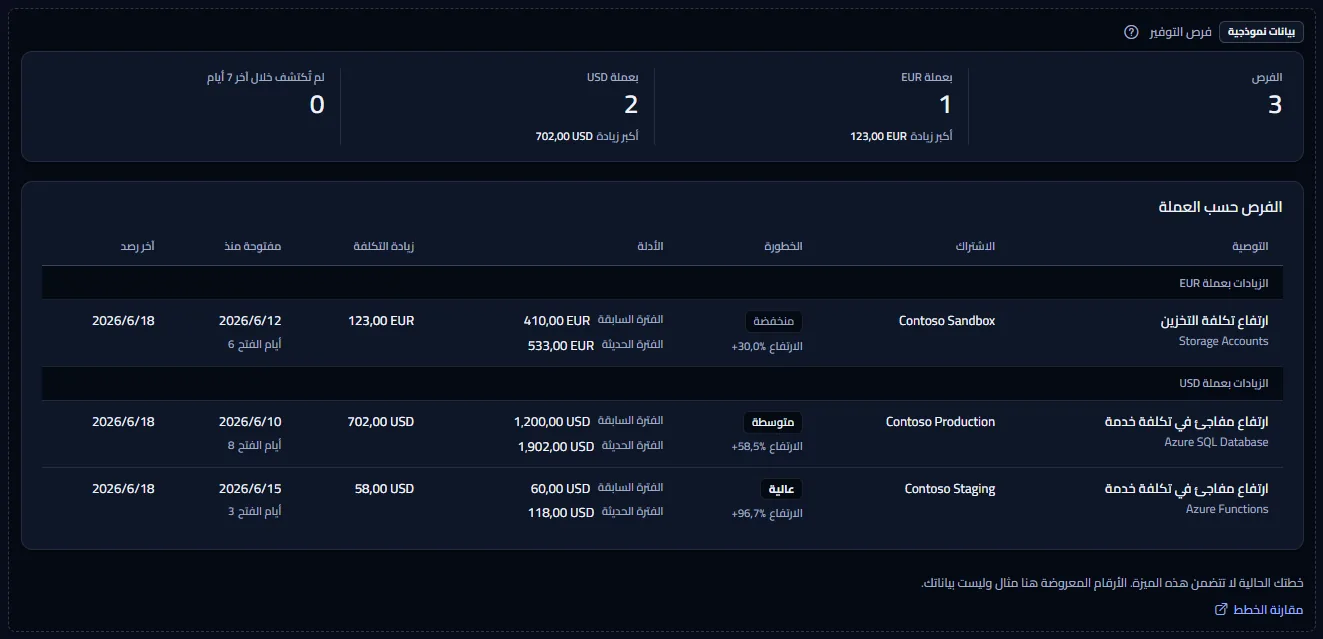Click the 1,902,00 USD recent period value
The image size is (1323, 639).
(556, 447)
